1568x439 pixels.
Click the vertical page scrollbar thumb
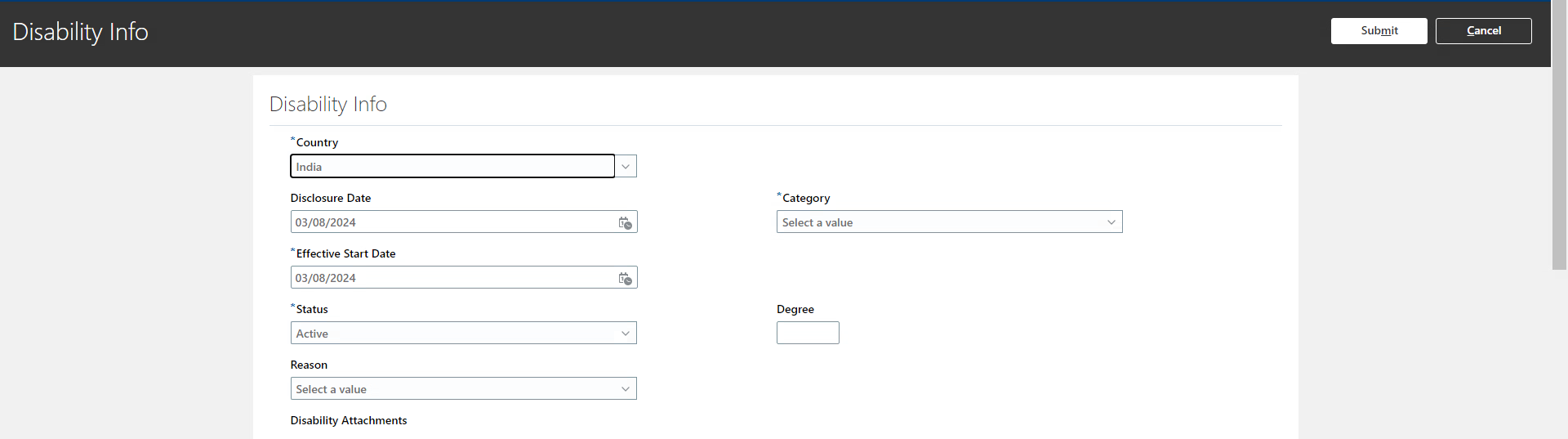tap(1559, 135)
